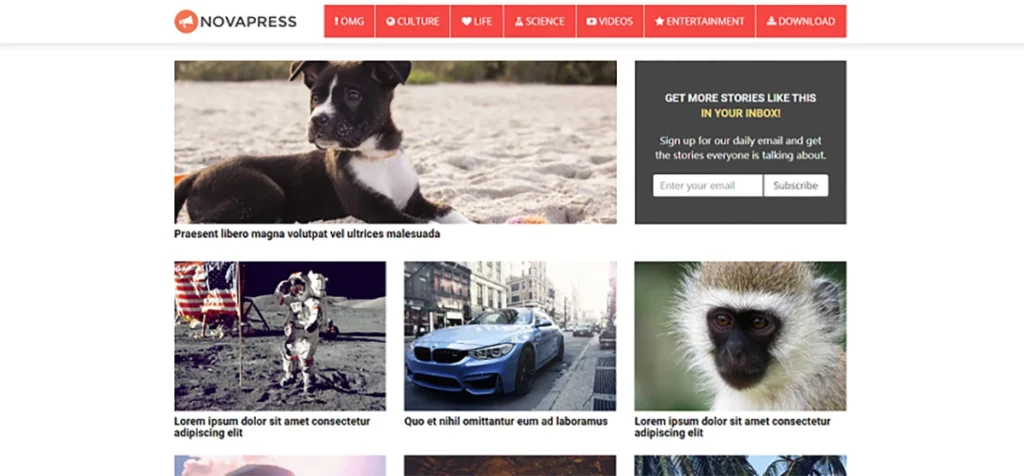Open the Entertainment menu item
The image size is (1024, 476).
699,22
